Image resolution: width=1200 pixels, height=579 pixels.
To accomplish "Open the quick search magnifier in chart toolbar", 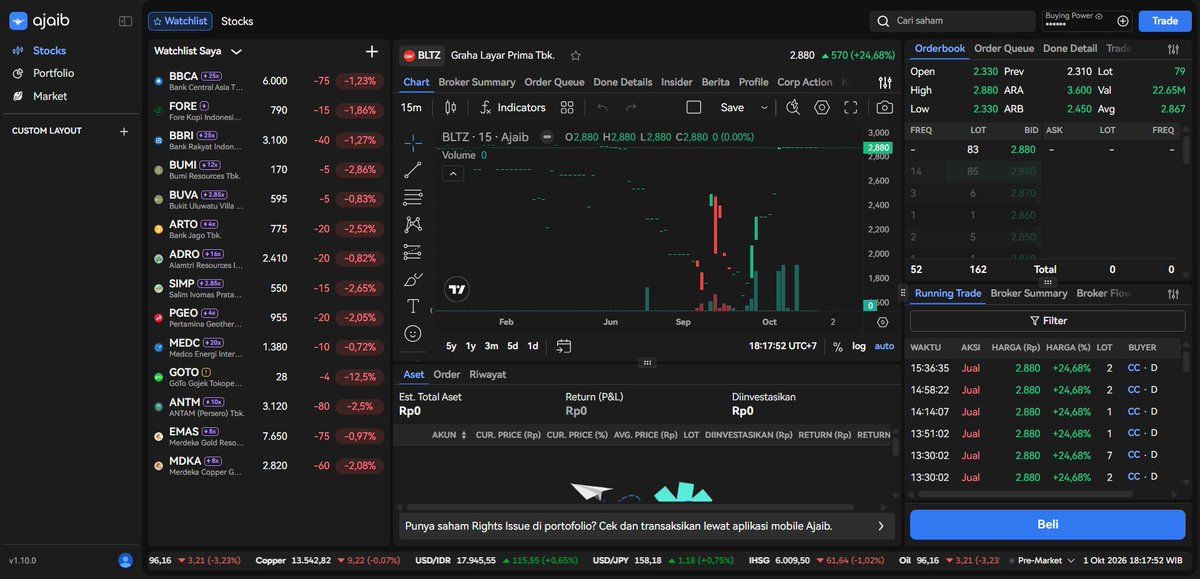I will coord(793,107).
